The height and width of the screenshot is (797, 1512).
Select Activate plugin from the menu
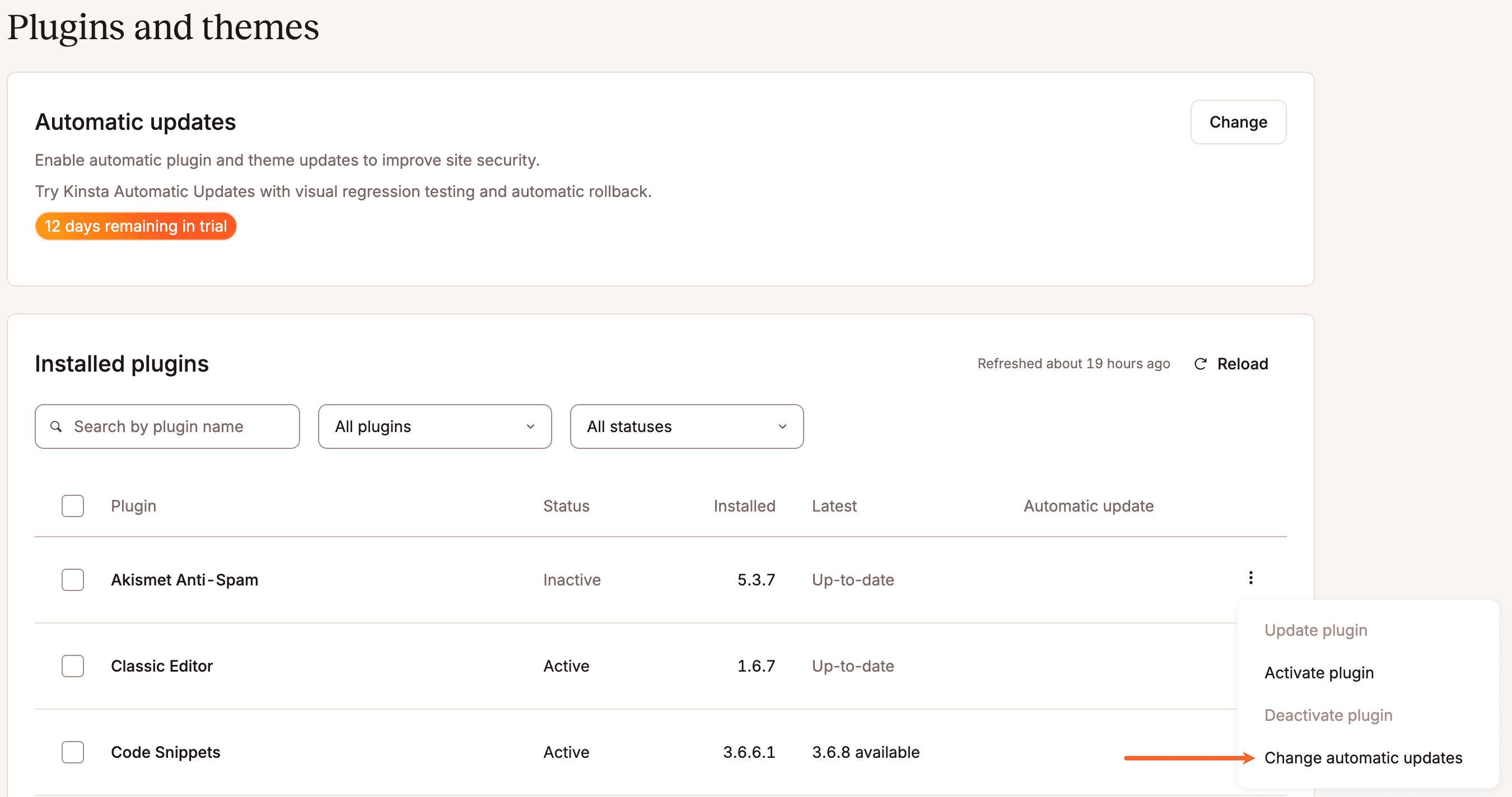1318,673
